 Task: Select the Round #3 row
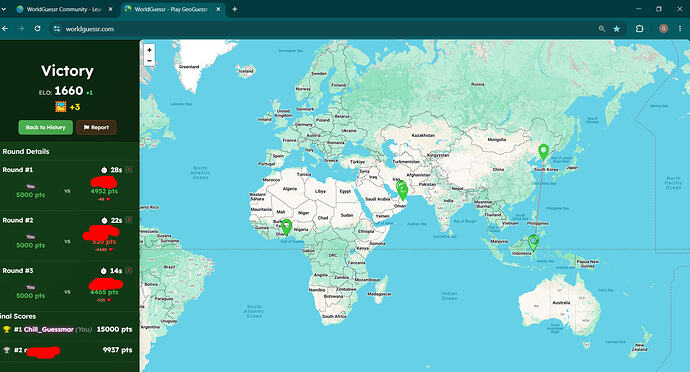tap(69, 287)
